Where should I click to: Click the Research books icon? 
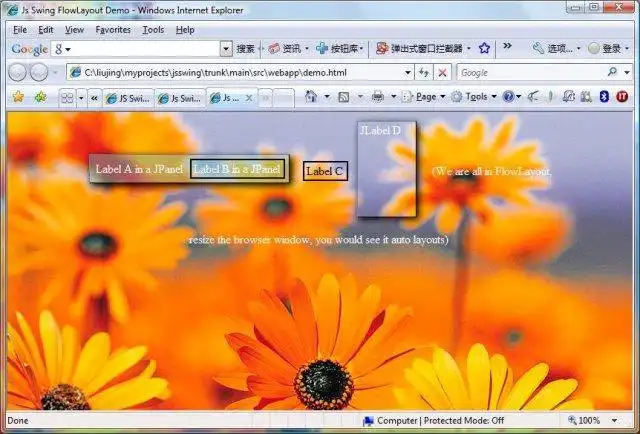[586, 97]
